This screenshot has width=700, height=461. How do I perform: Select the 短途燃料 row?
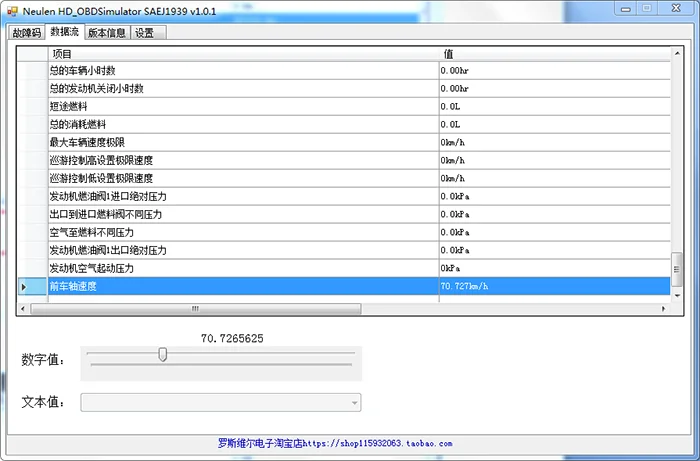pos(344,106)
